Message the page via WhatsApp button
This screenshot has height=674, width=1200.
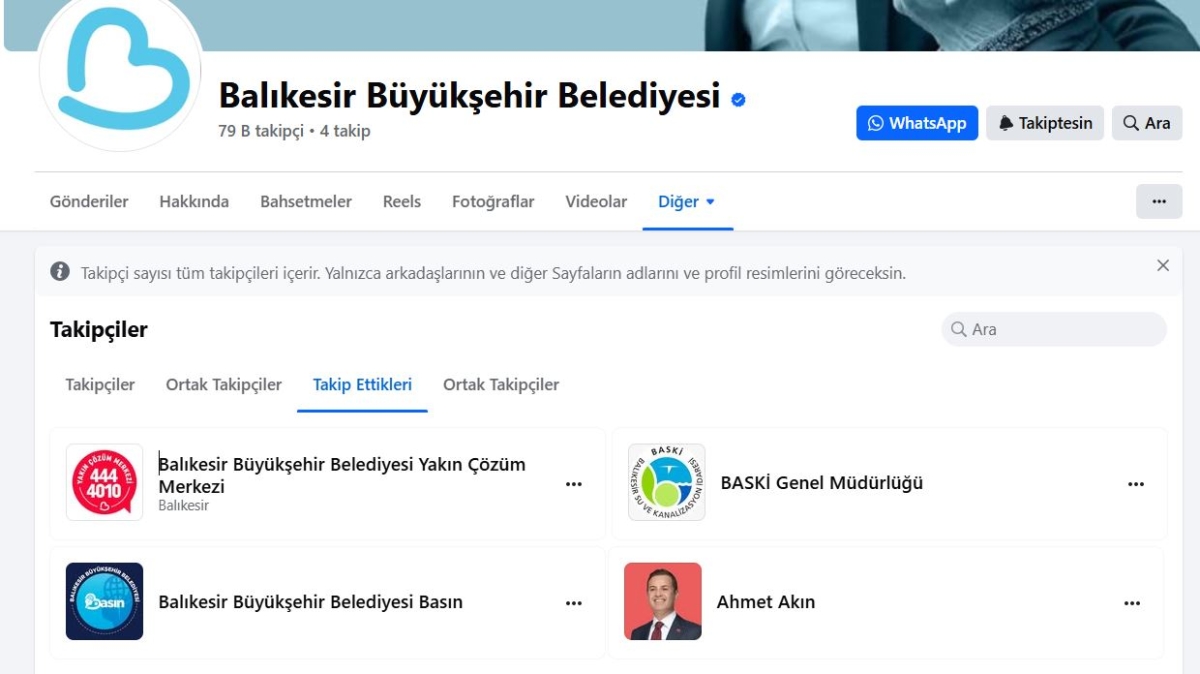click(x=917, y=123)
